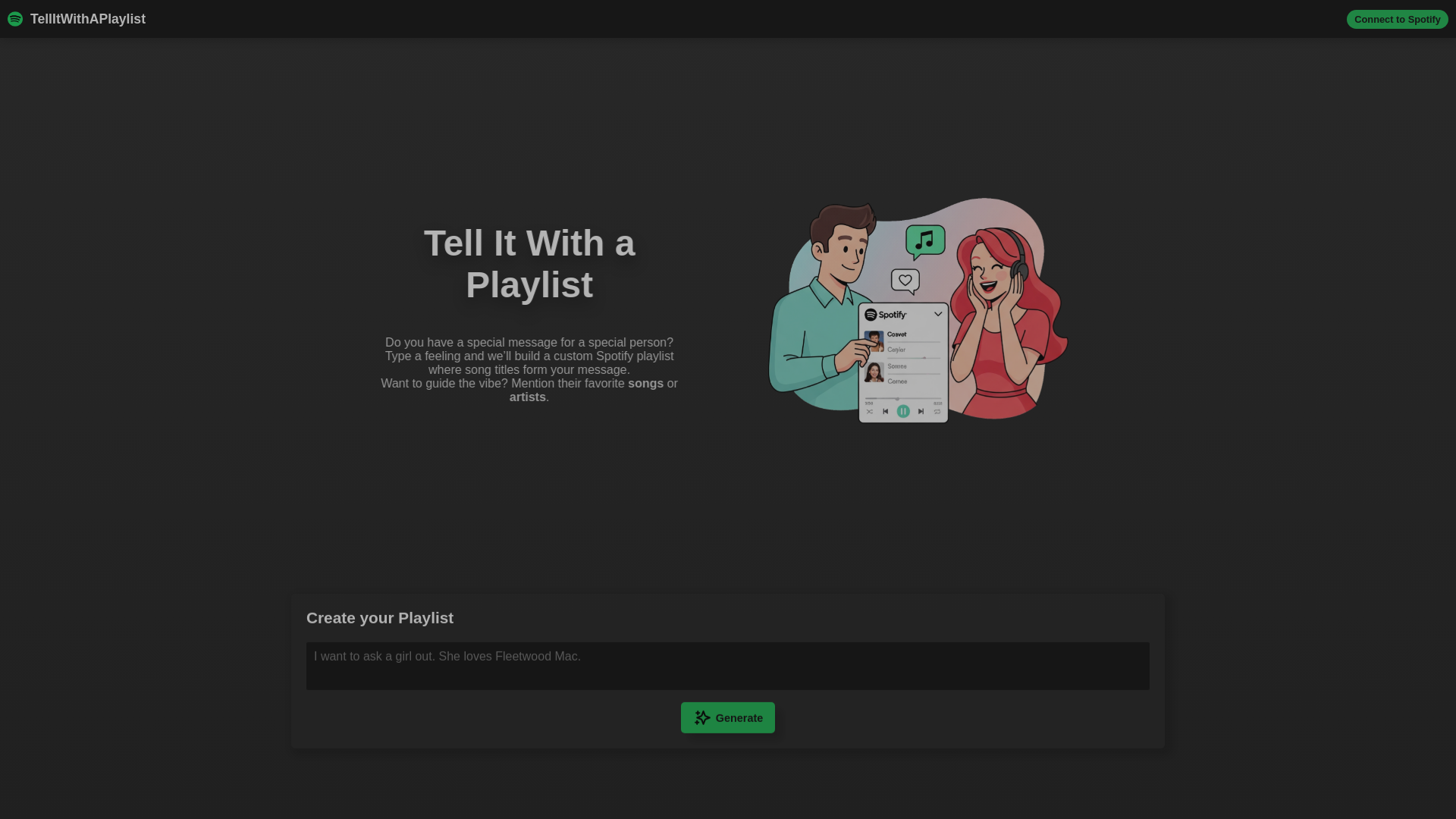Click the sparkle icon on Generate button

702,717
